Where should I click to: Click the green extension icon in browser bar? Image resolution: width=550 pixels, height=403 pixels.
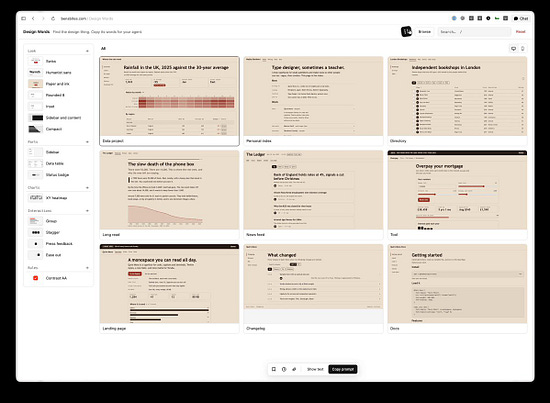(497, 18)
